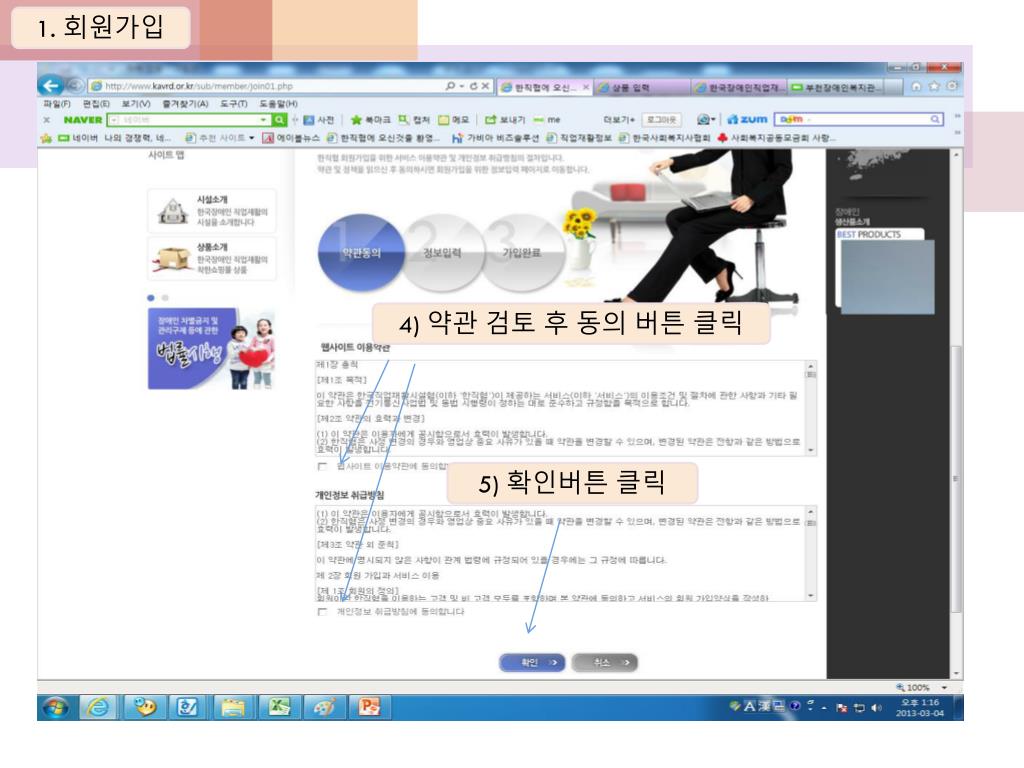The image size is (1024, 768).
Task: Click the browser back arrow button
Action: click(x=50, y=85)
